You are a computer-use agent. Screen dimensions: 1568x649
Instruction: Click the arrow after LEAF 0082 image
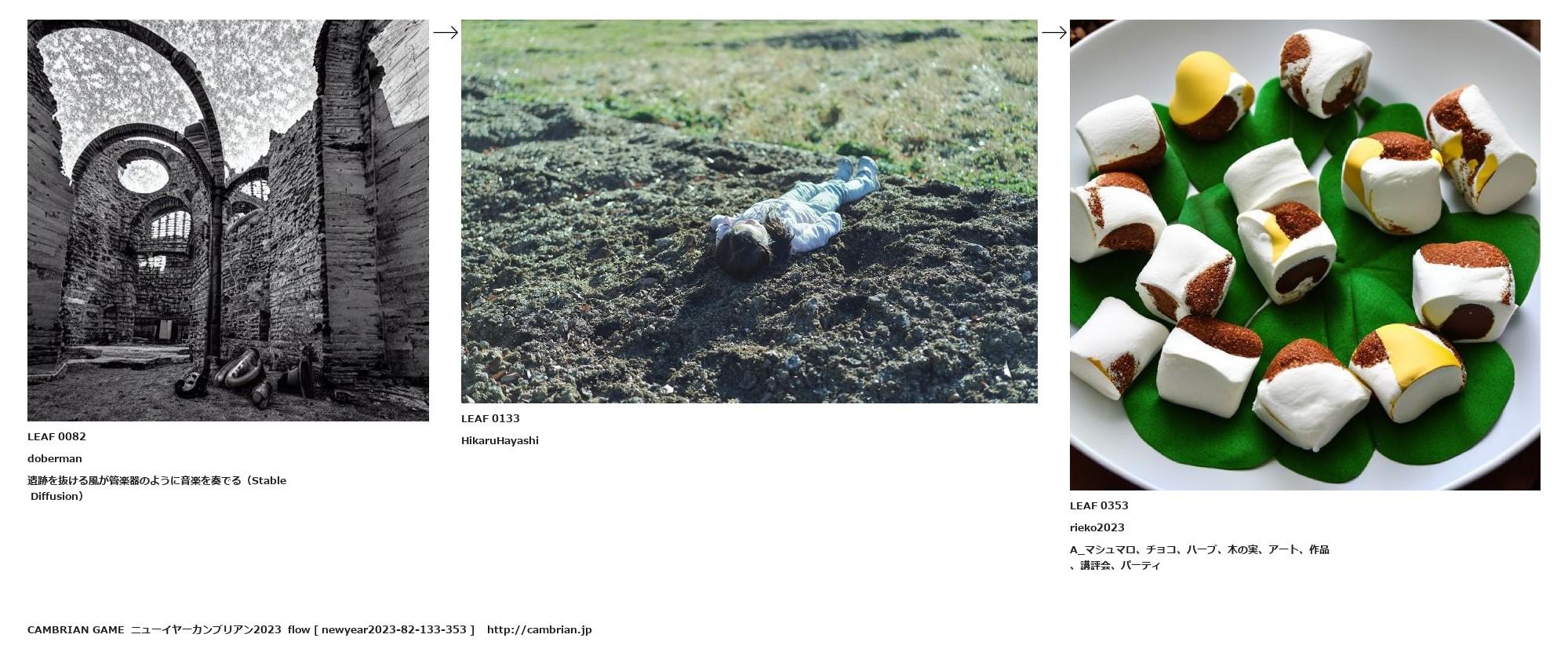446,32
